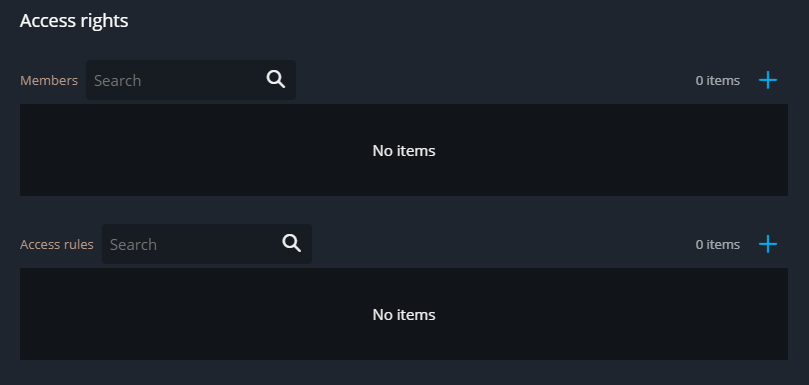Focus the Members search input field
Viewport: 809px width, 385px height.
pos(191,80)
